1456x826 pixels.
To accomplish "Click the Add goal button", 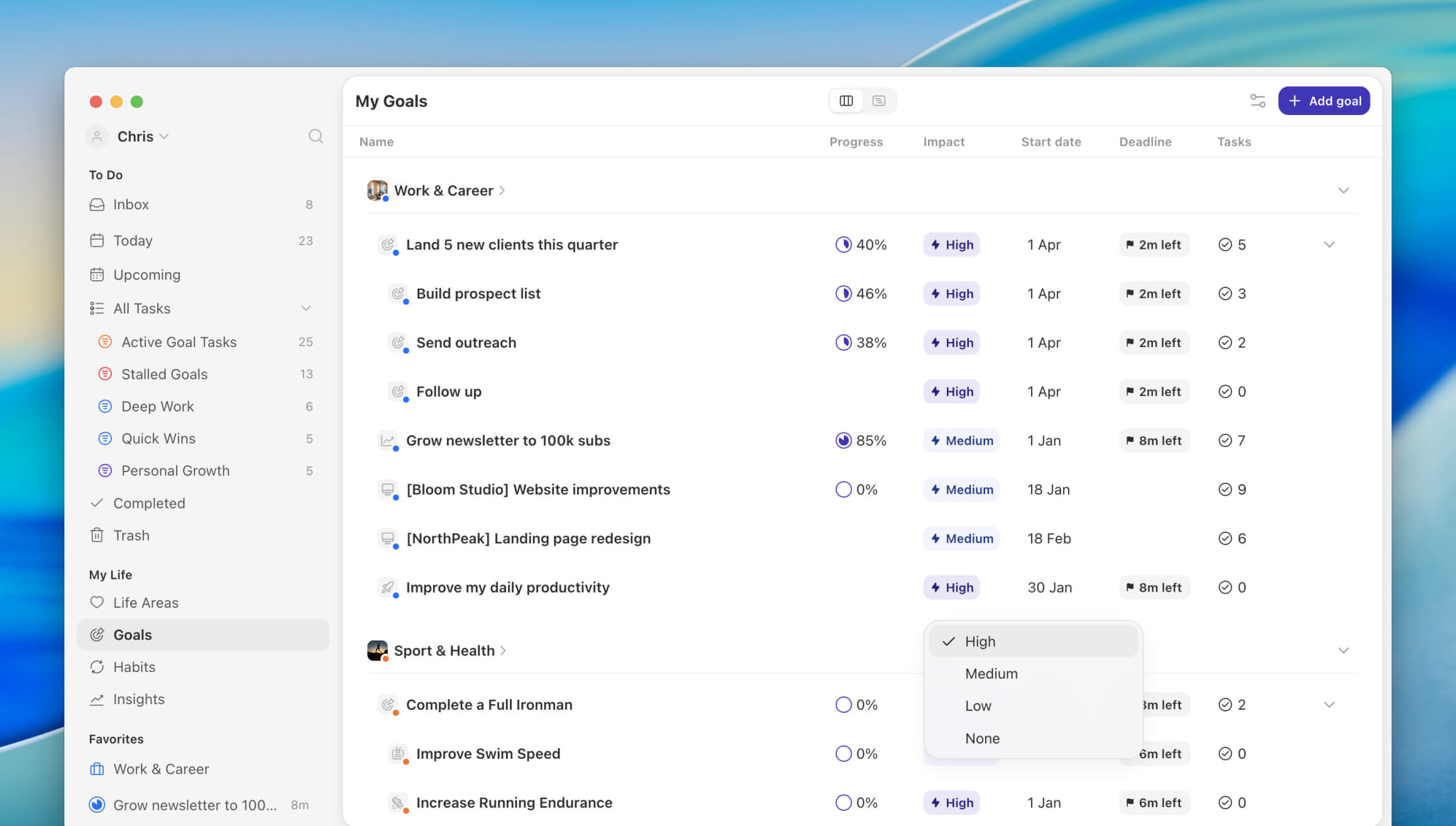I will (x=1323, y=101).
